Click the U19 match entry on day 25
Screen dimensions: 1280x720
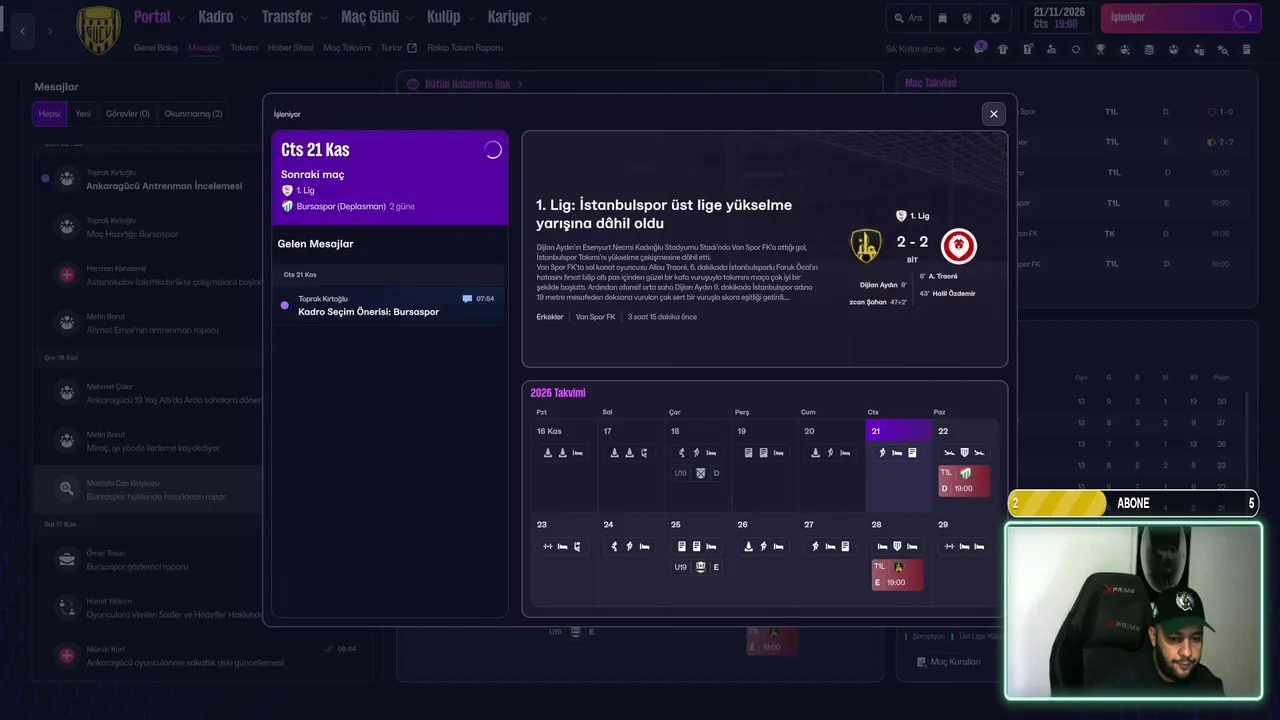(x=697, y=567)
